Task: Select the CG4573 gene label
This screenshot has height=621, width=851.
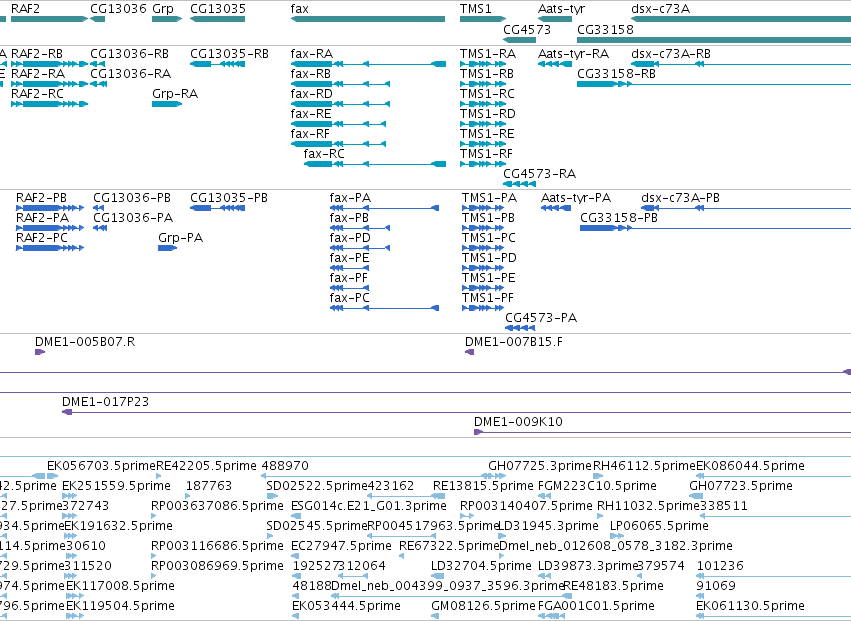Action: point(527,29)
